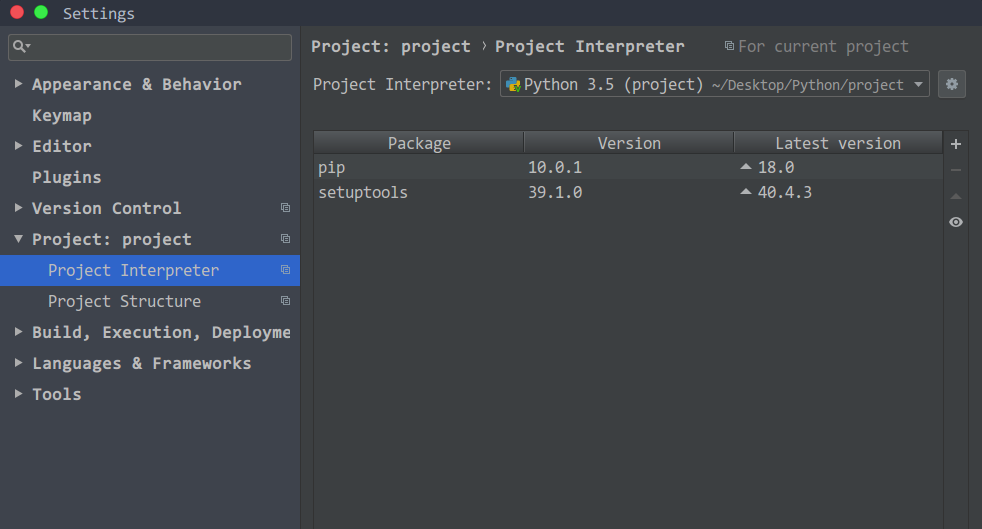Select the setuptools package row

pyautogui.click(x=628, y=192)
